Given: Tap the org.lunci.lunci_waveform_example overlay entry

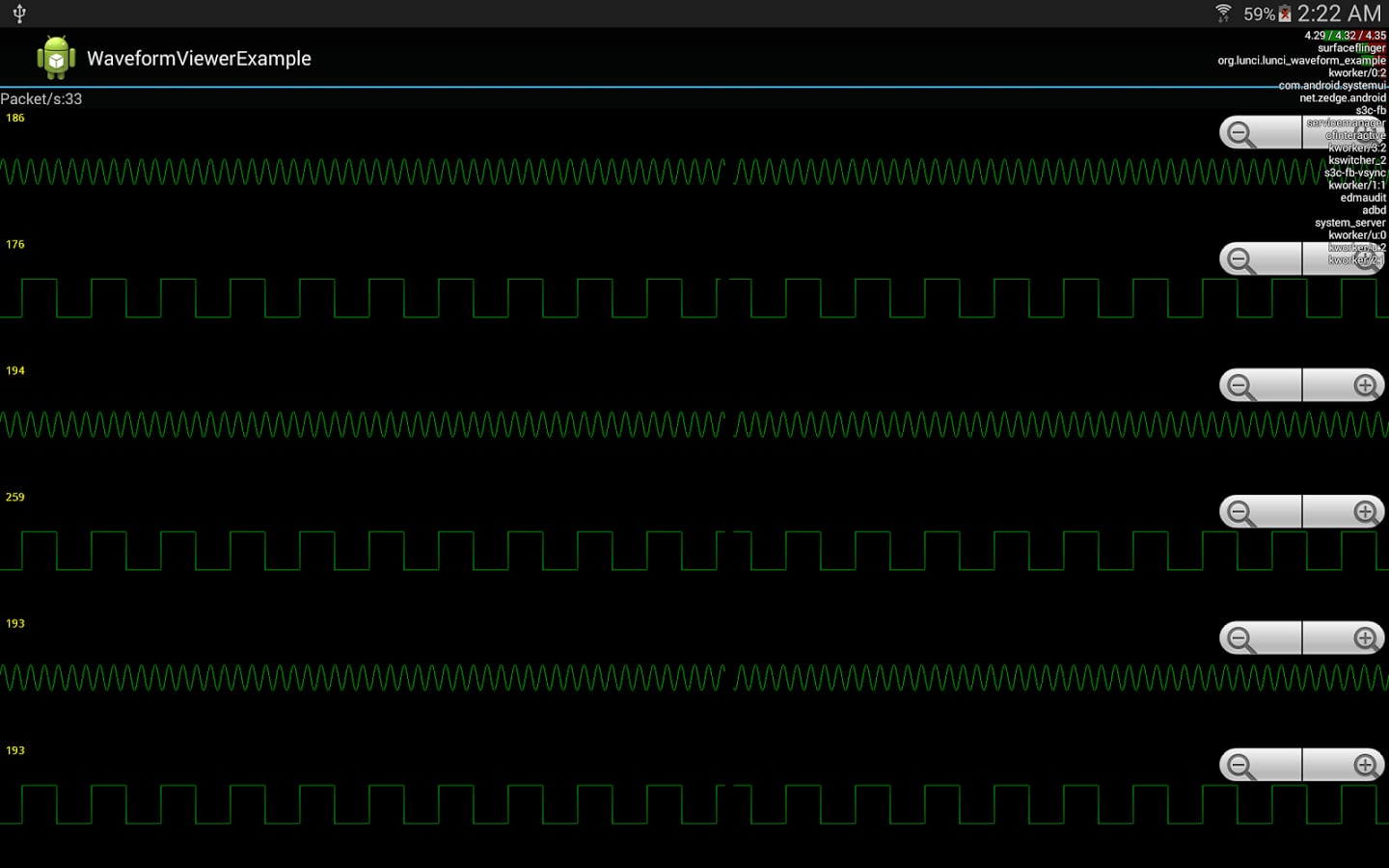Looking at the screenshot, I should (1301, 60).
